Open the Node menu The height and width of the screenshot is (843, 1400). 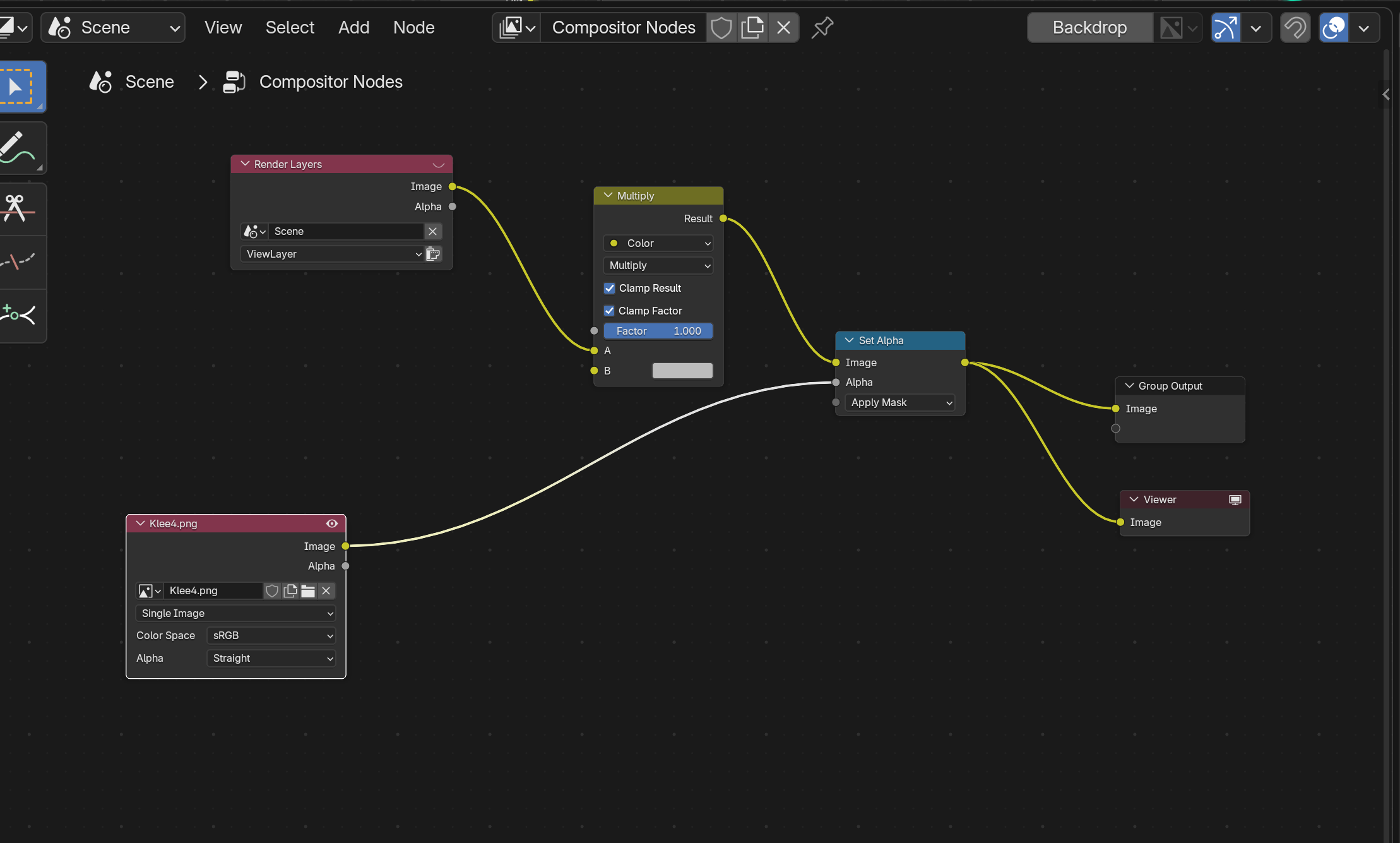pyautogui.click(x=413, y=28)
